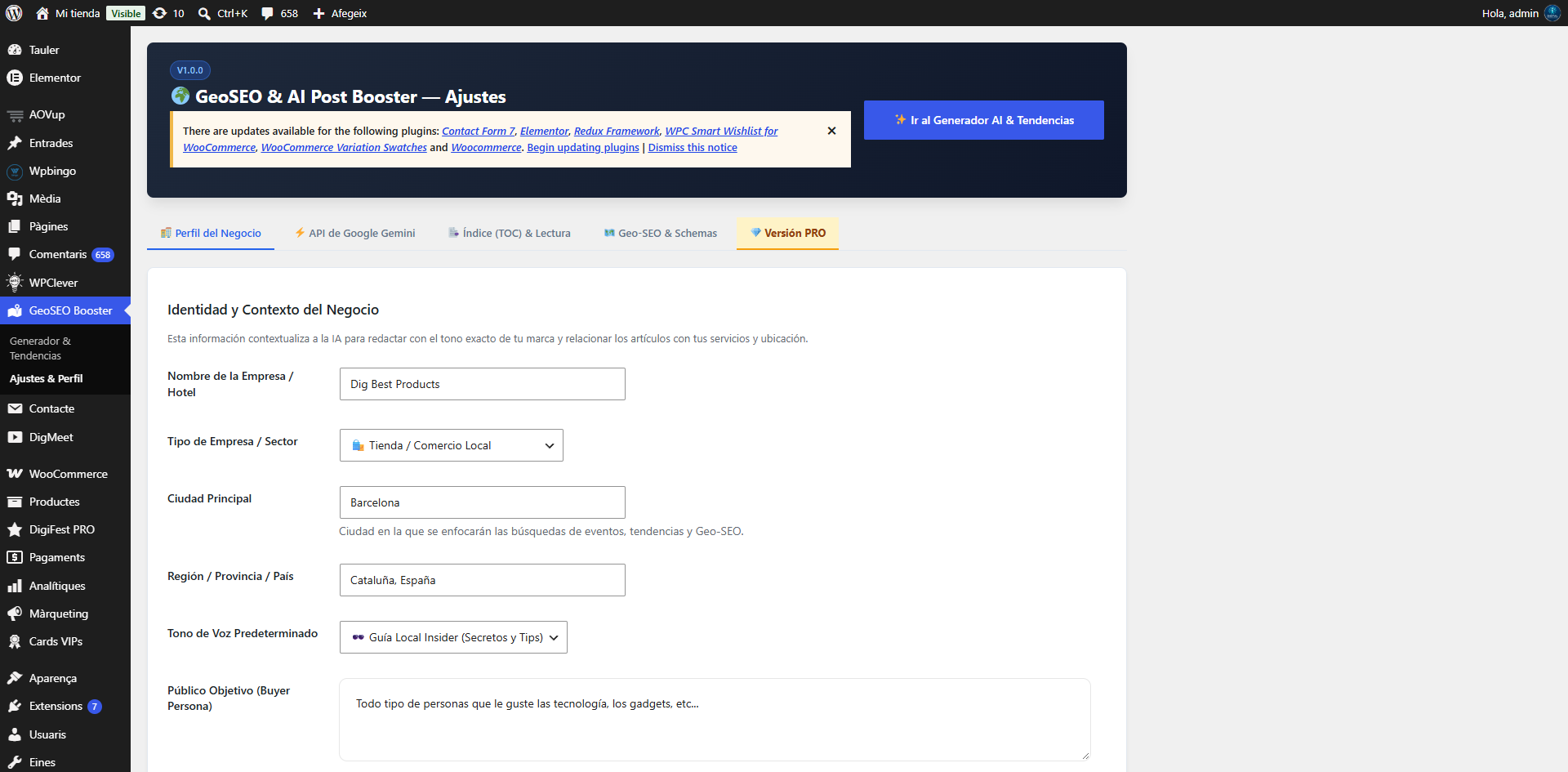Click the Público Objetivo textarea
1568x772 pixels.
click(715, 720)
